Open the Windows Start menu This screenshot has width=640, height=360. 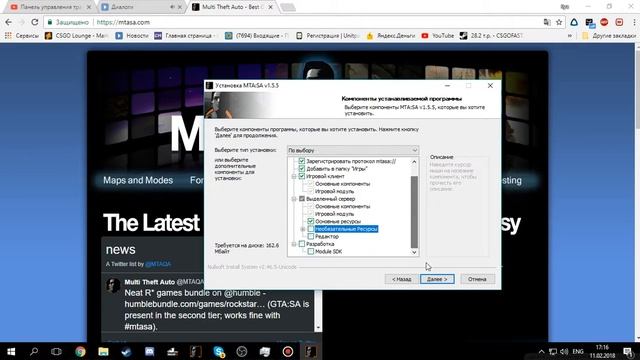point(11,351)
